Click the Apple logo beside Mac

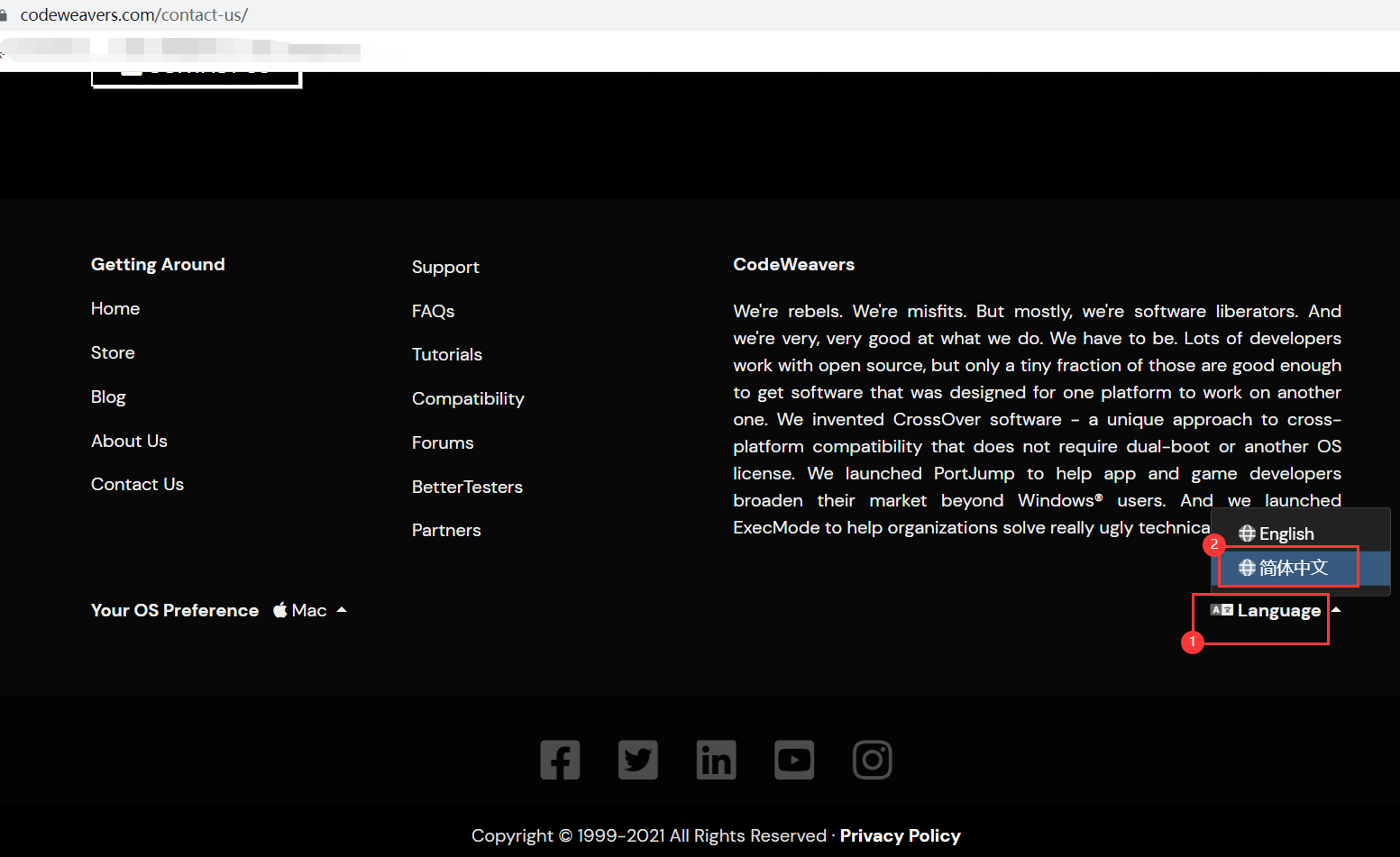(x=280, y=610)
